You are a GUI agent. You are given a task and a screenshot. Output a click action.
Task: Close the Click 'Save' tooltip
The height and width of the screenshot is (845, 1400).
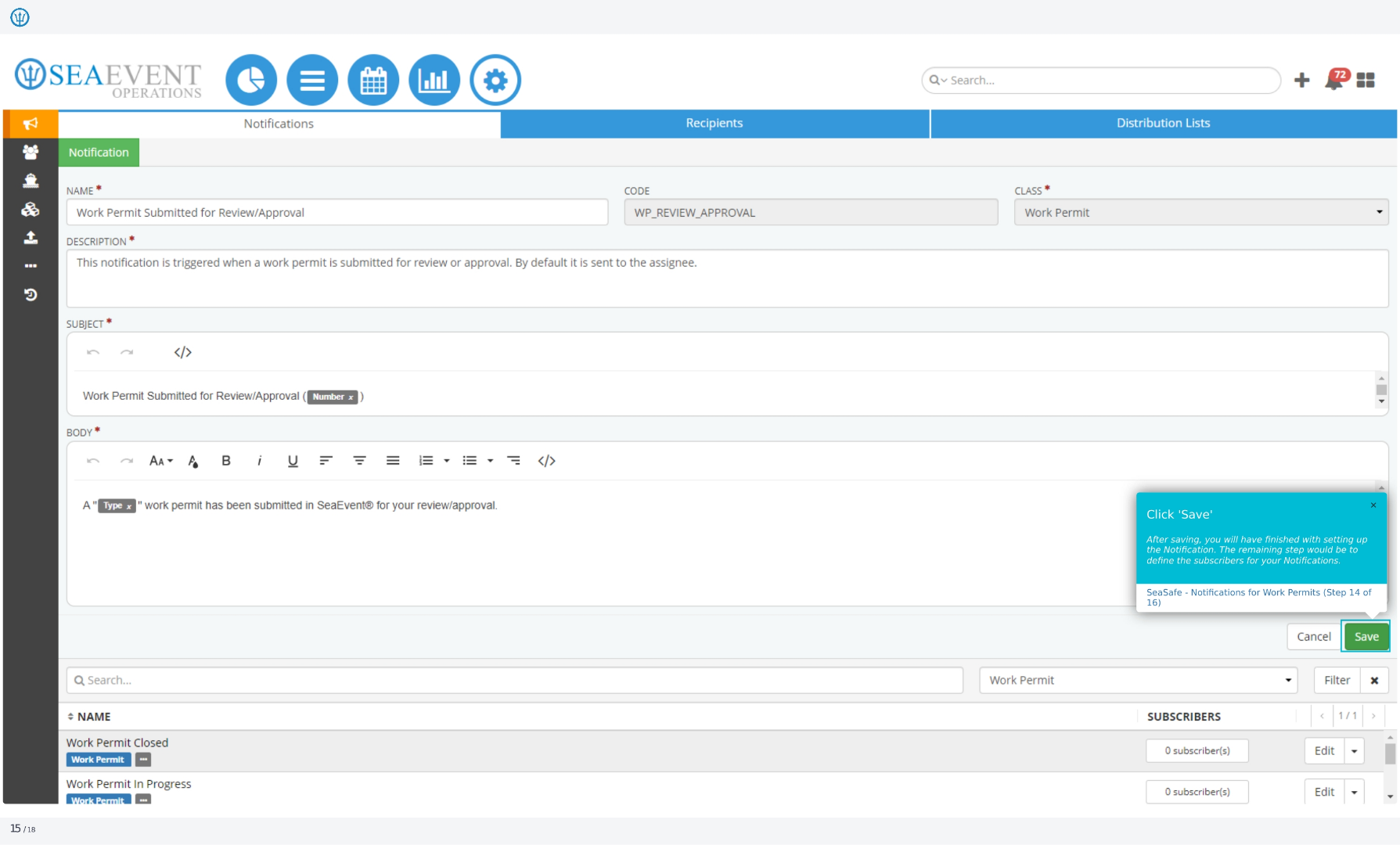coord(1373,505)
